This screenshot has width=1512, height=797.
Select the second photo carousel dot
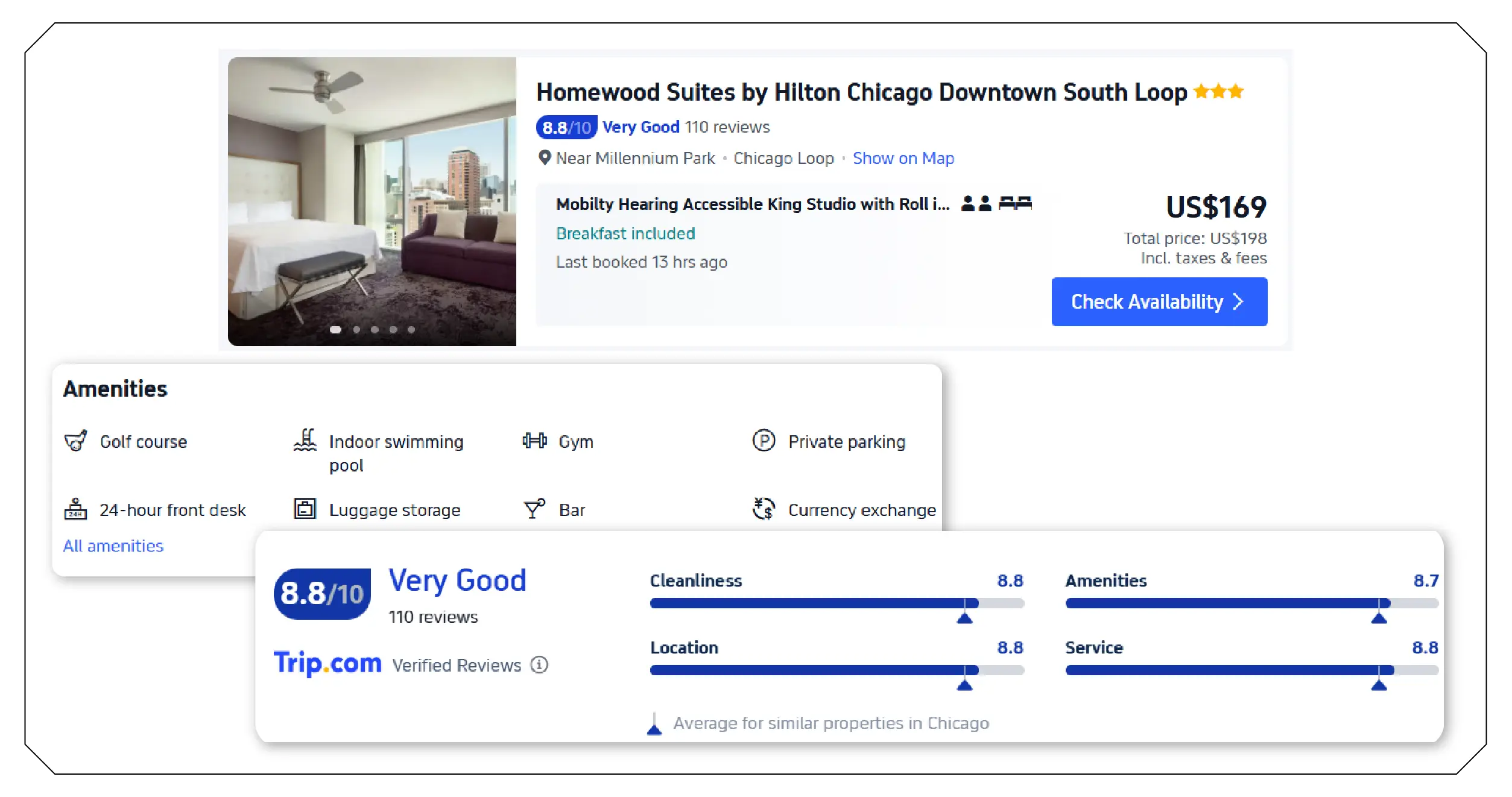(x=356, y=330)
